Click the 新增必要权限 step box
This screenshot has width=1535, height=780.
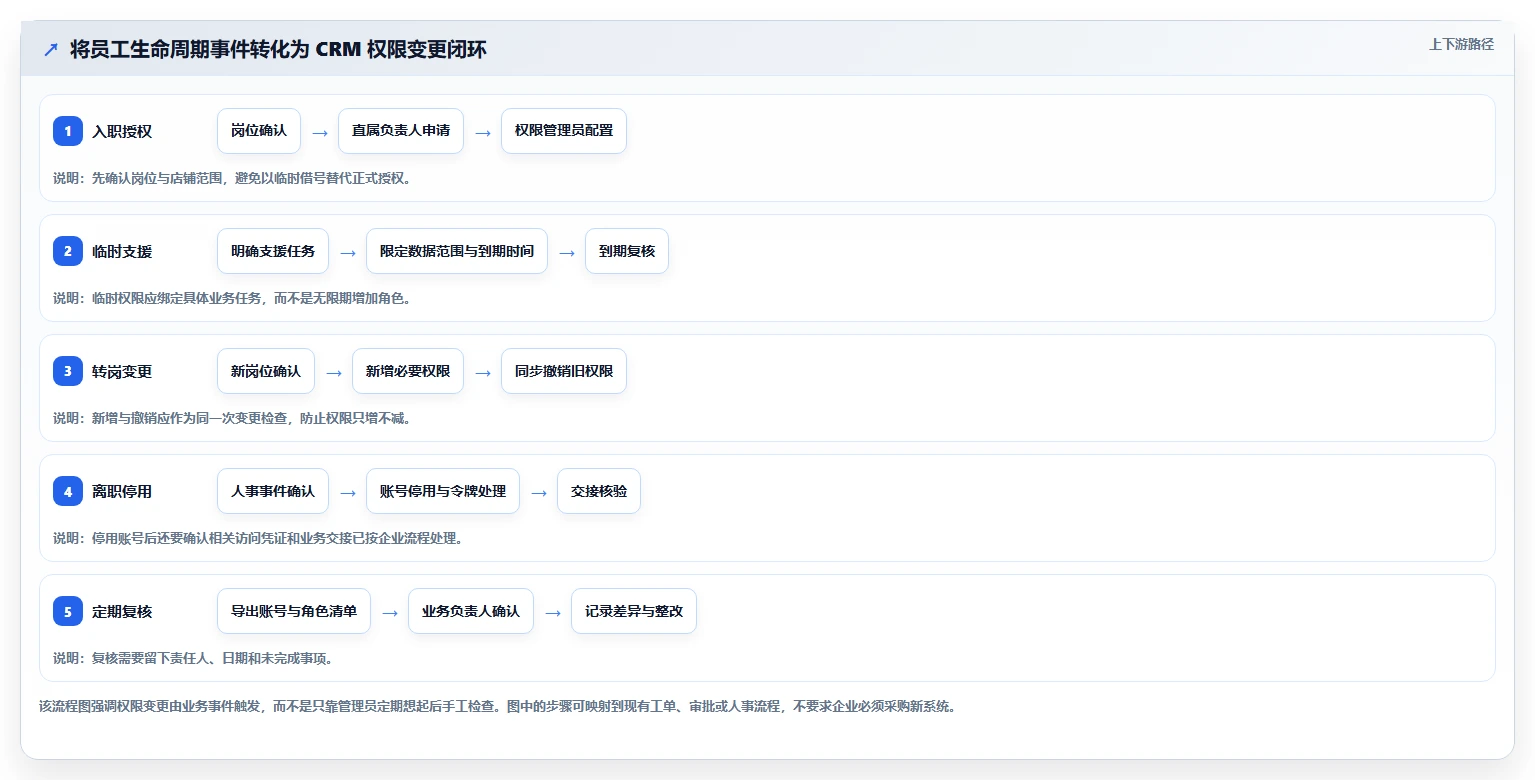408,371
